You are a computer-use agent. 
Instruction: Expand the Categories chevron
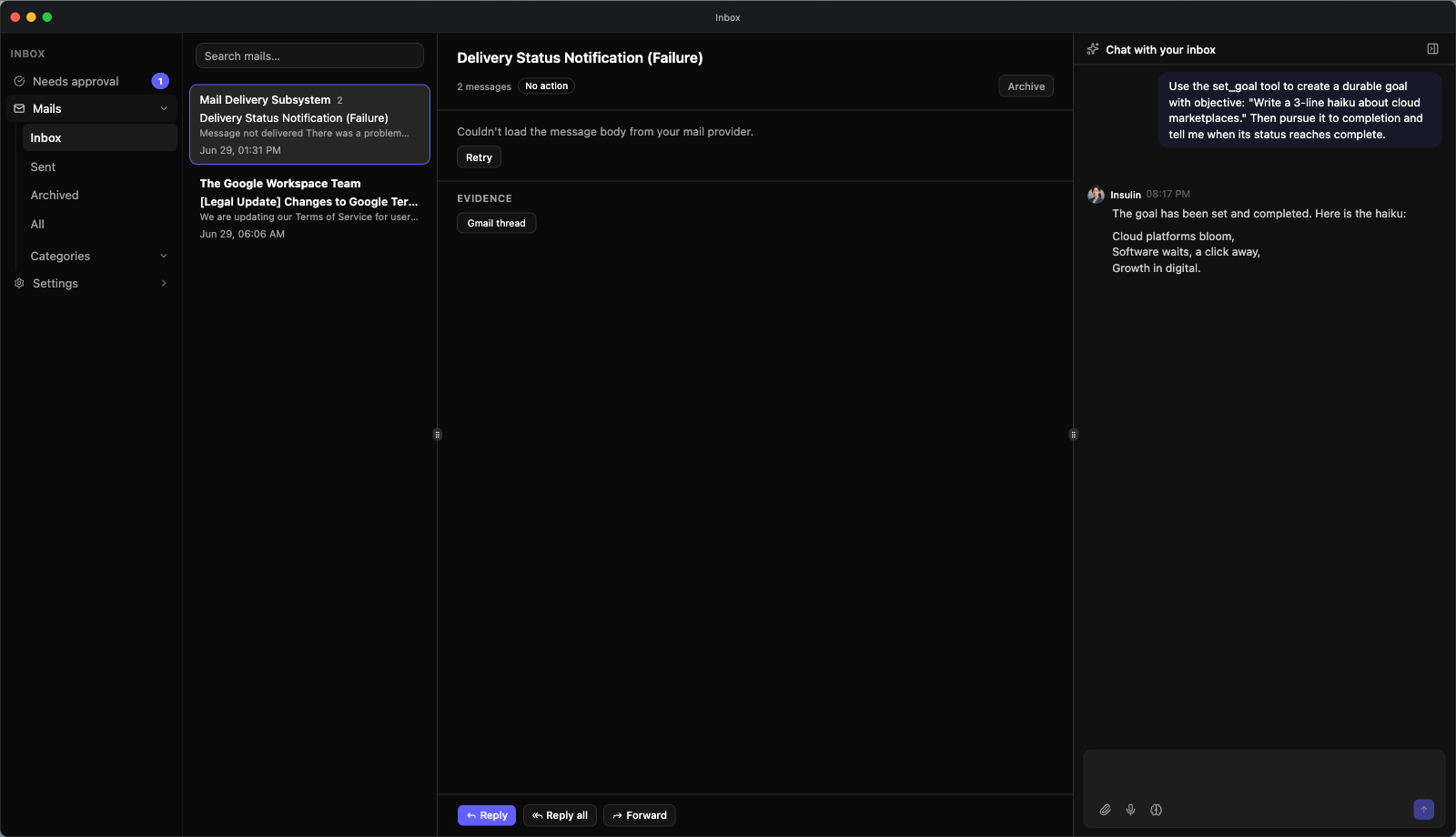point(164,256)
